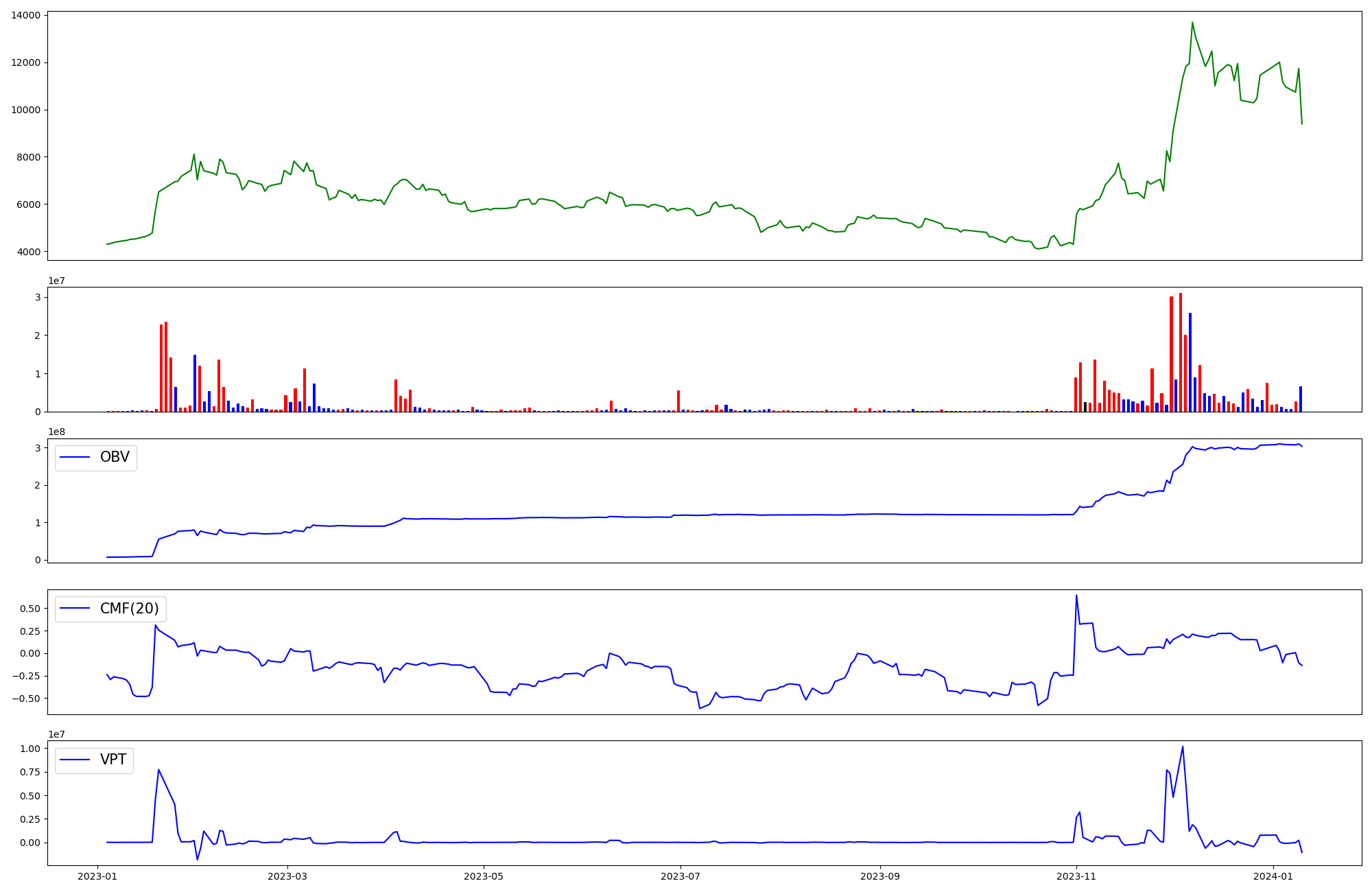Click the 2023-01 x-axis date label
This screenshot has height=892, width=1372.
[98, 876]
